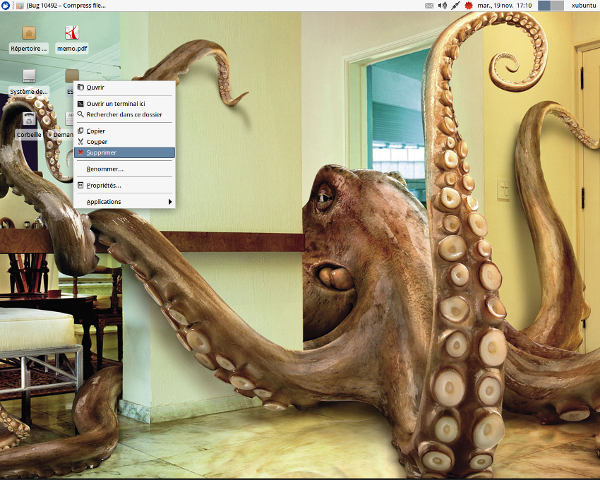Click Rechercher dans ce dossier
Screen dimensions: 600x480
[x=125, y=114]
